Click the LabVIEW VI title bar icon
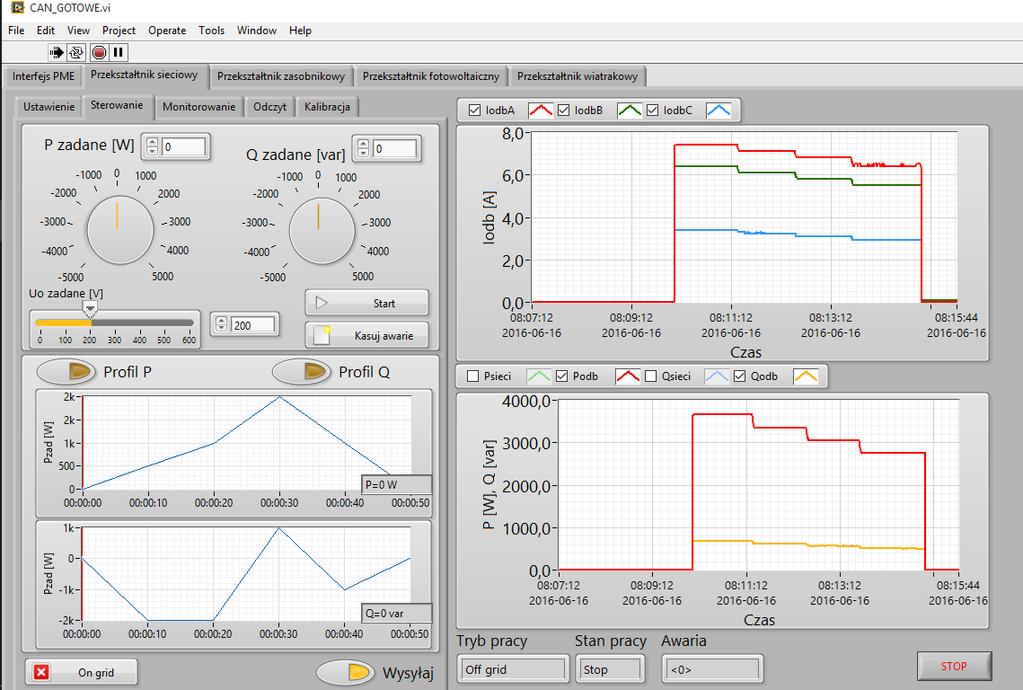The image size is (1023, 690). pos(18,7)
